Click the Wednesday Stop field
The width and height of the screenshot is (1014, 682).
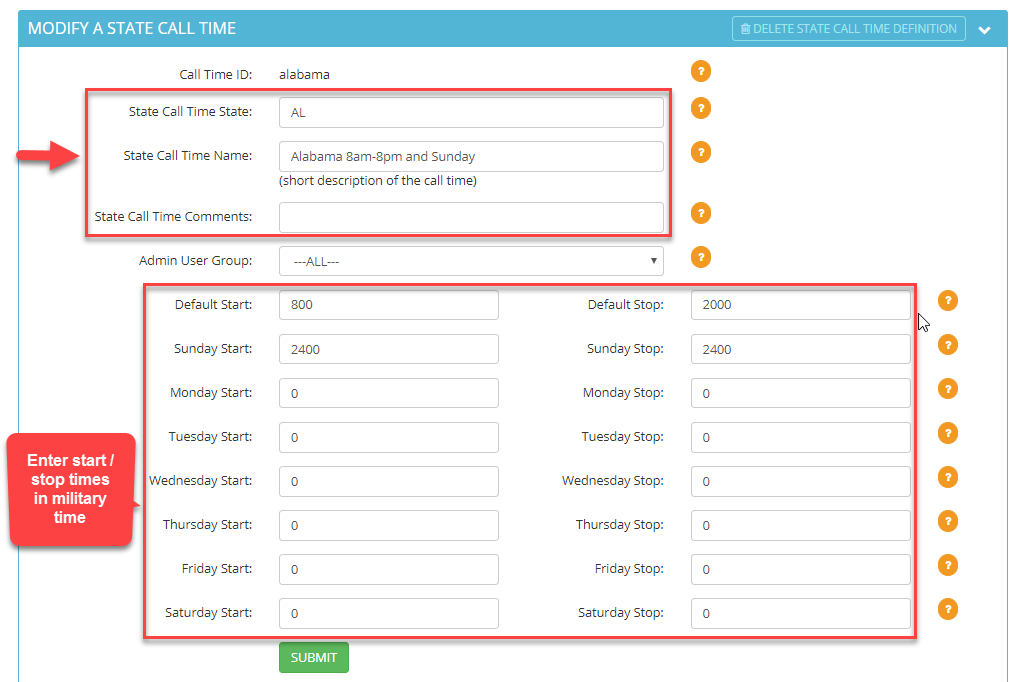coord(801,481)
